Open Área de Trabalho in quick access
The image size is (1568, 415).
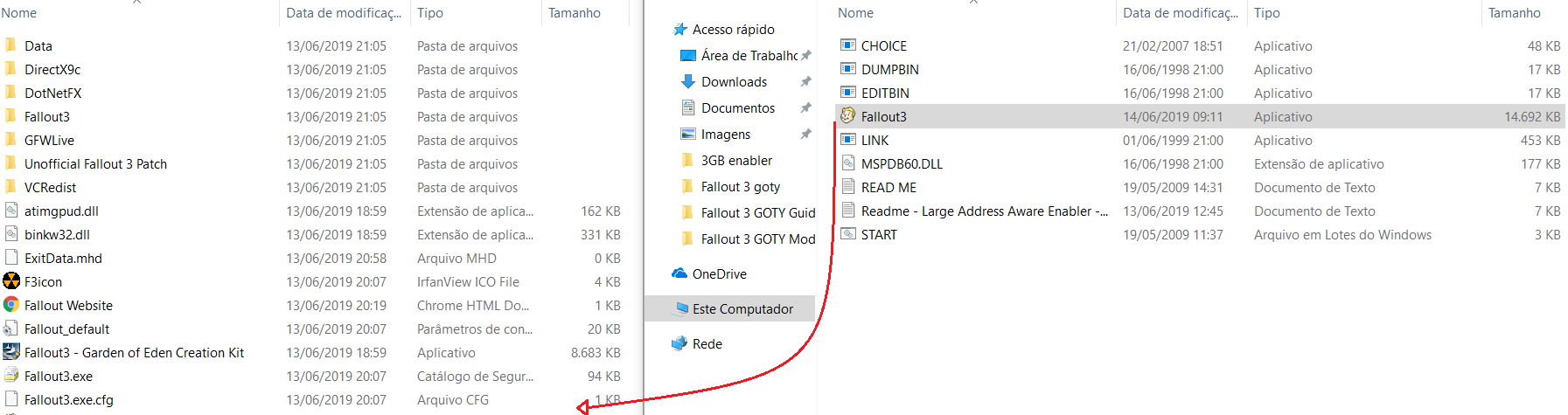click(749, 55)
